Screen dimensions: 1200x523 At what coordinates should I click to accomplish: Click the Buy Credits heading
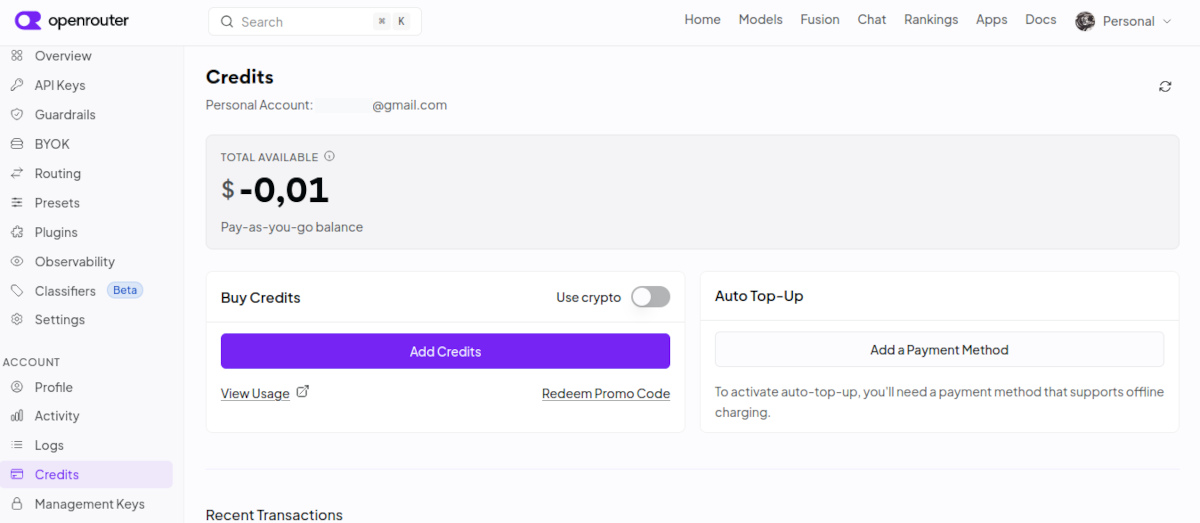[x=261, y=297]
